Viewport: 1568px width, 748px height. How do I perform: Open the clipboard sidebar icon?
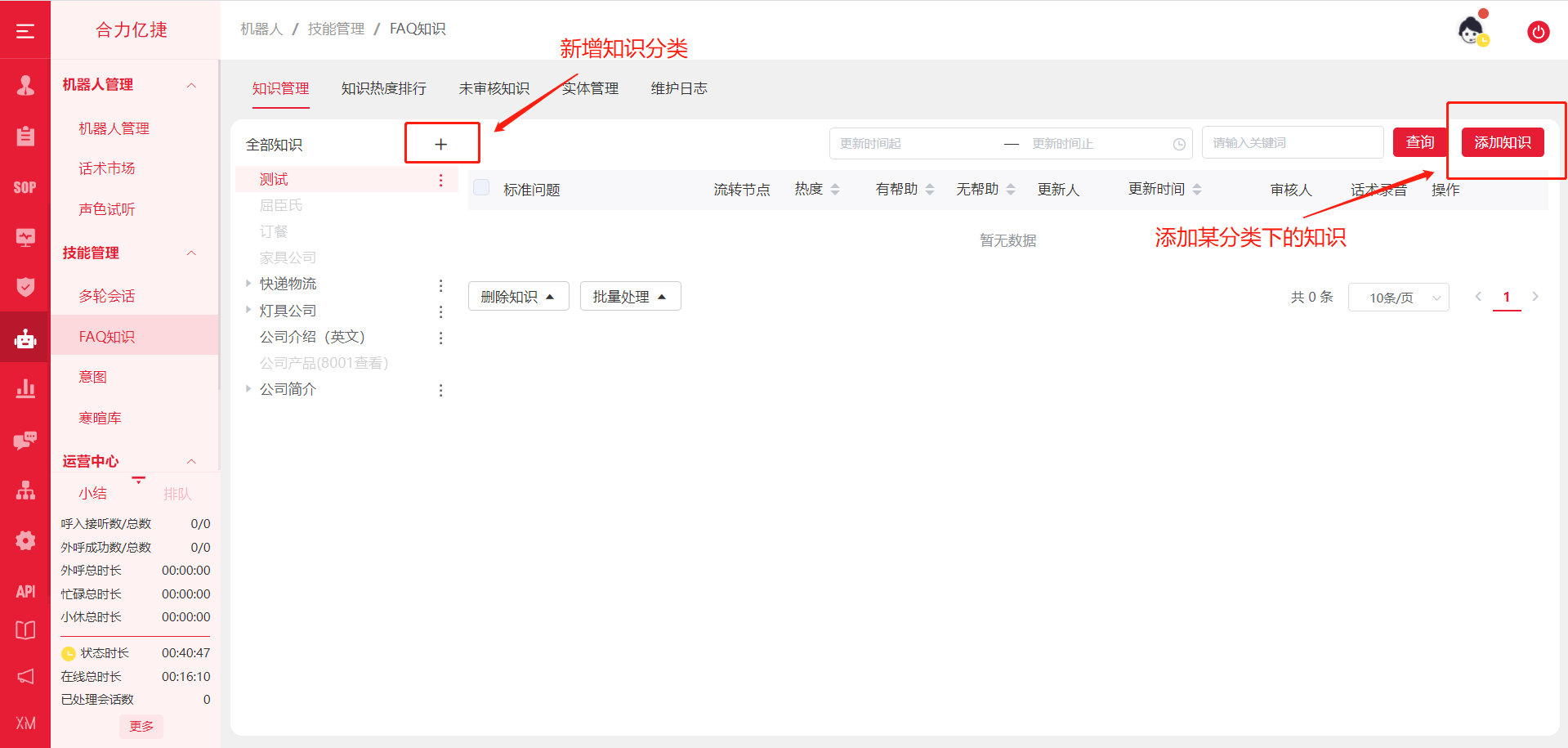click(25, 136)
